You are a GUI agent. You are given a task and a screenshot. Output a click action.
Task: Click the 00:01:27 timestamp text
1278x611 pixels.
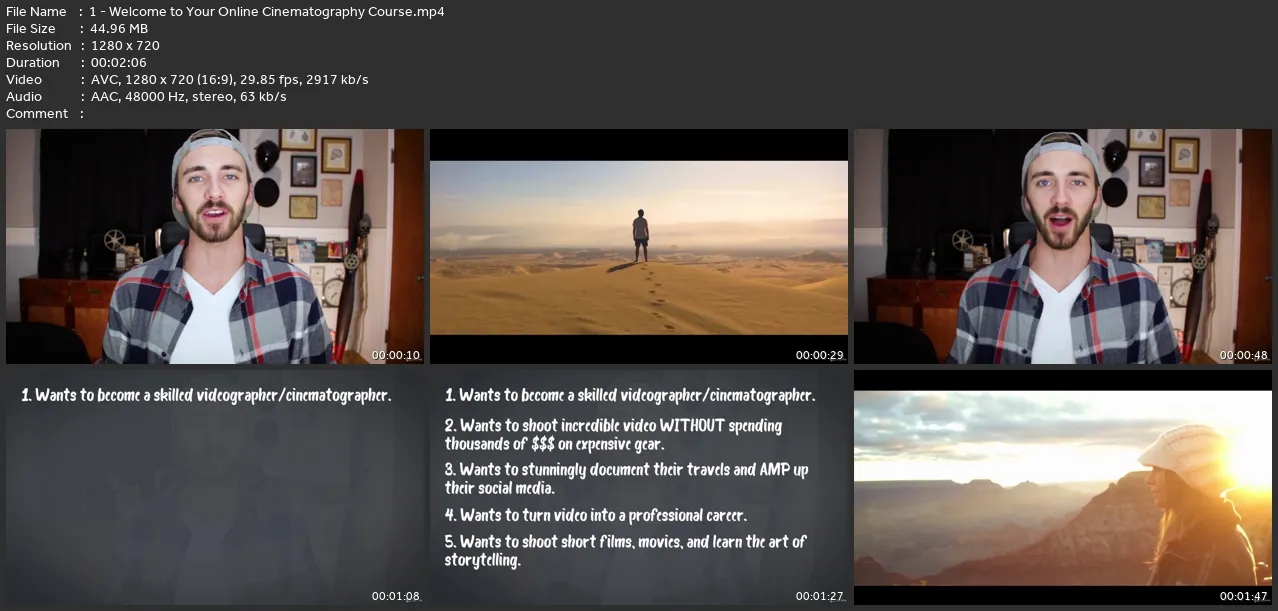[820, 597]
